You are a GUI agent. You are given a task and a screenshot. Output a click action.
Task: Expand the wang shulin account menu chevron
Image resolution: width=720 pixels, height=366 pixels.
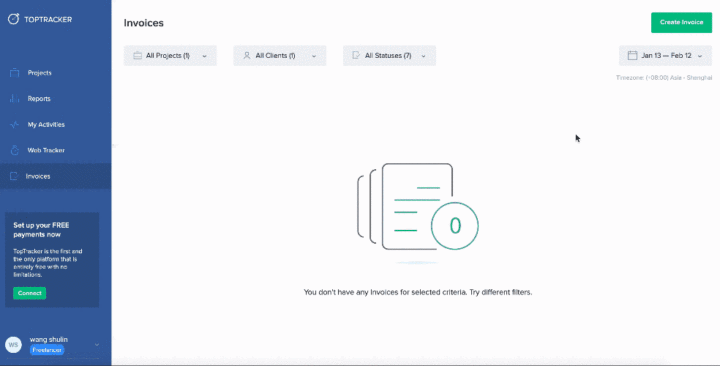[x=97, y=344]
